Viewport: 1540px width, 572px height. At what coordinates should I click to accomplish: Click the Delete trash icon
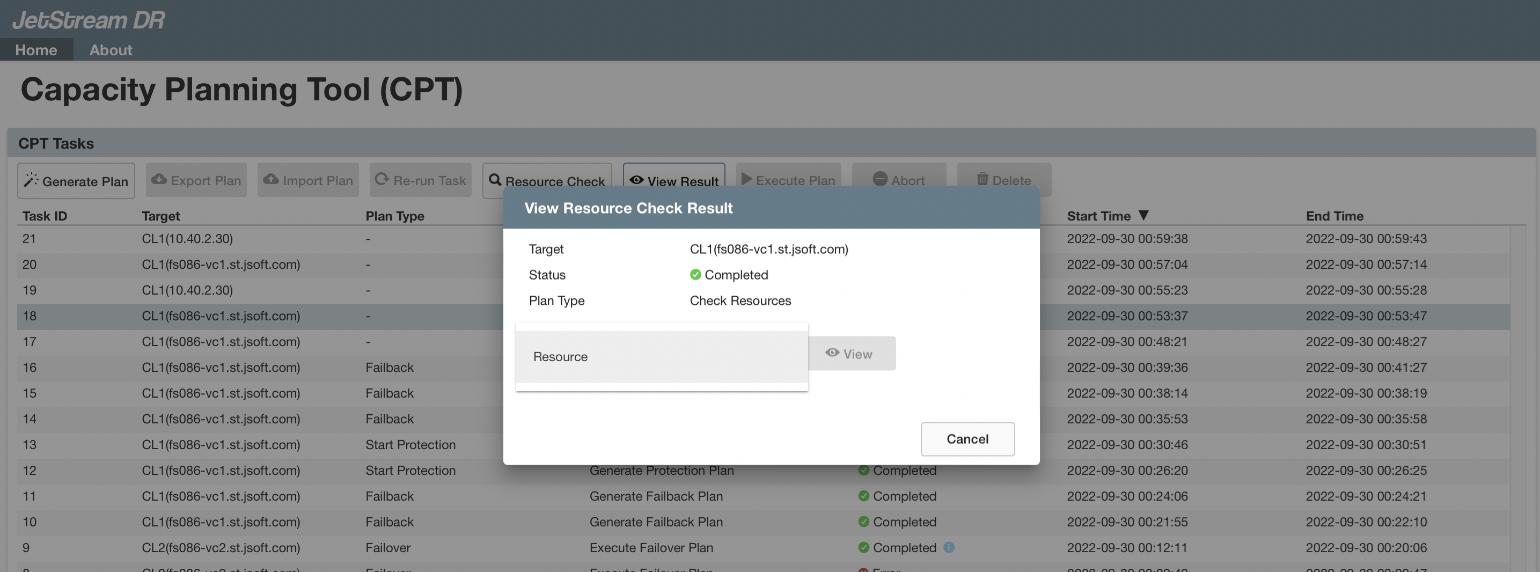(983, 180)
